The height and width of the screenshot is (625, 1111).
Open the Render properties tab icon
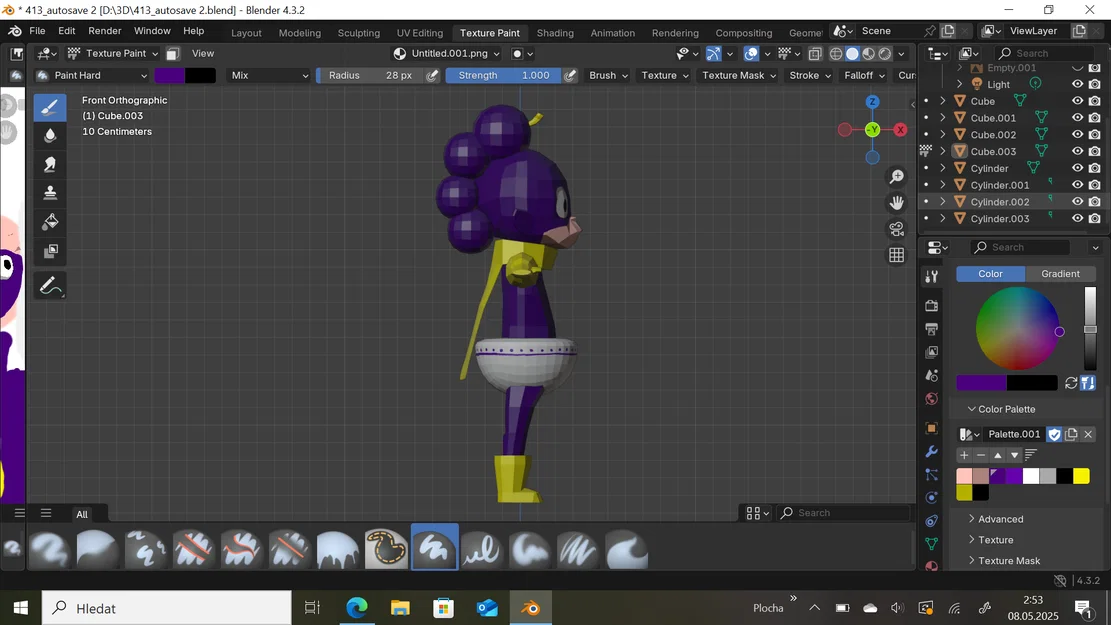[x=932, y=305]
